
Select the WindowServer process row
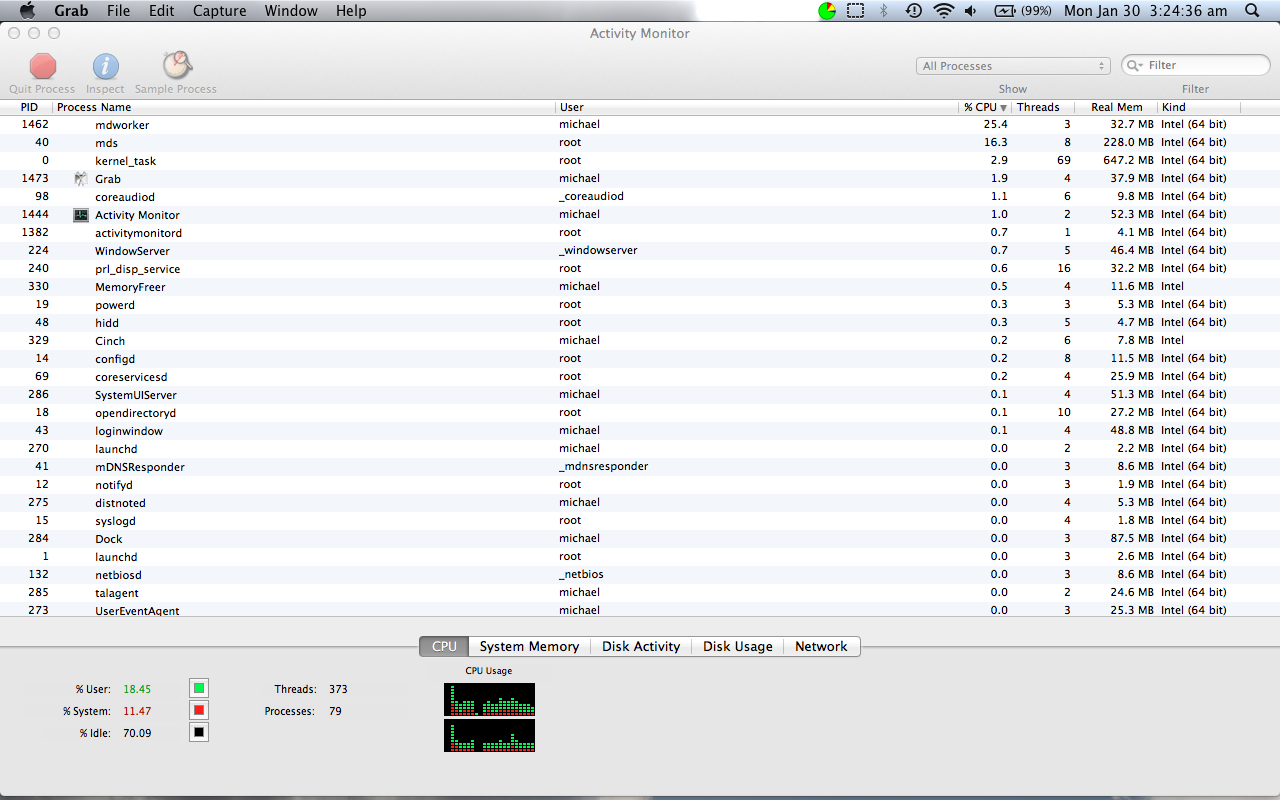(640, 251)
